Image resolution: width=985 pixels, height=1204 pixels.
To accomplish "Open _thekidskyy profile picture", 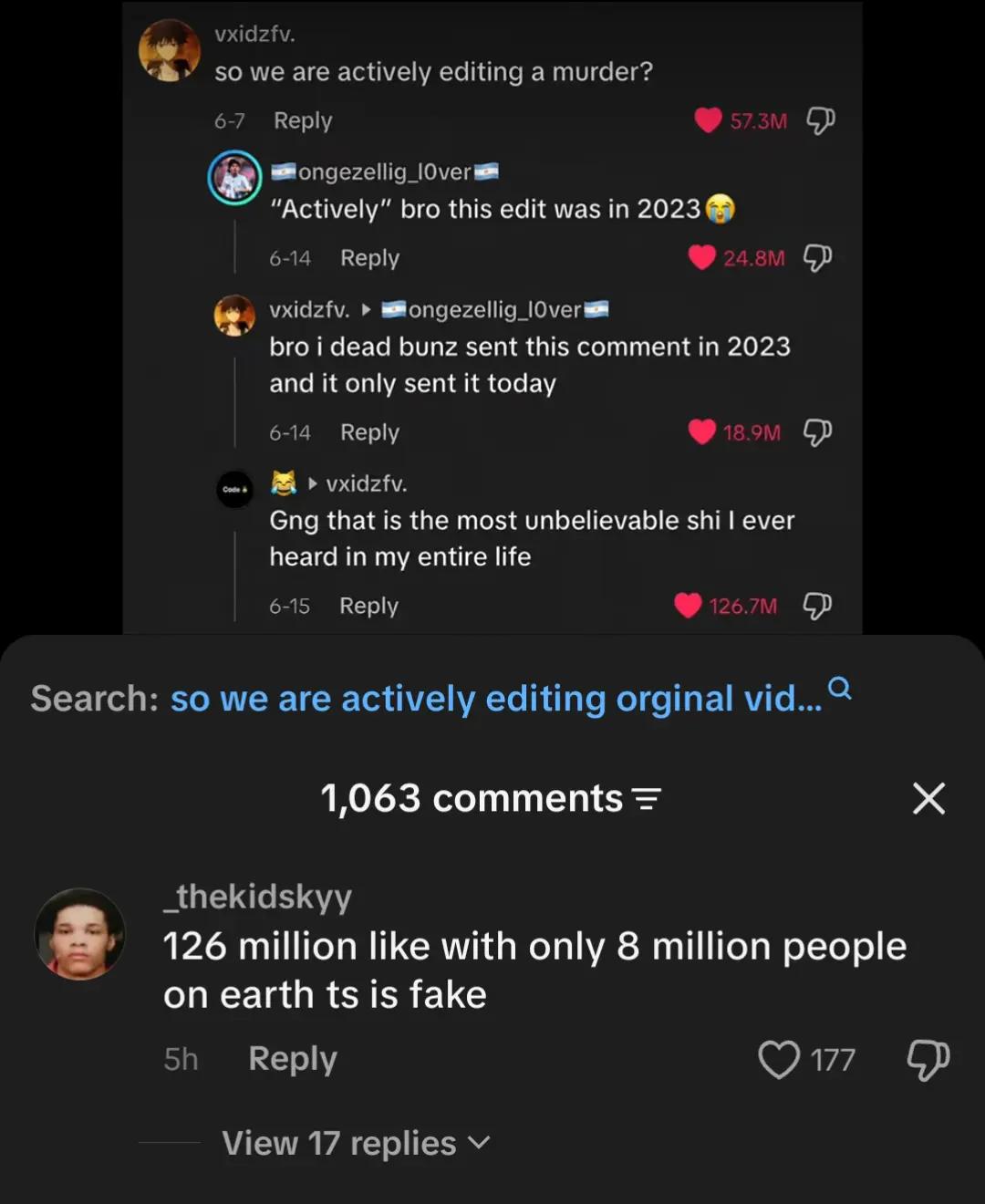I will 80,934.
